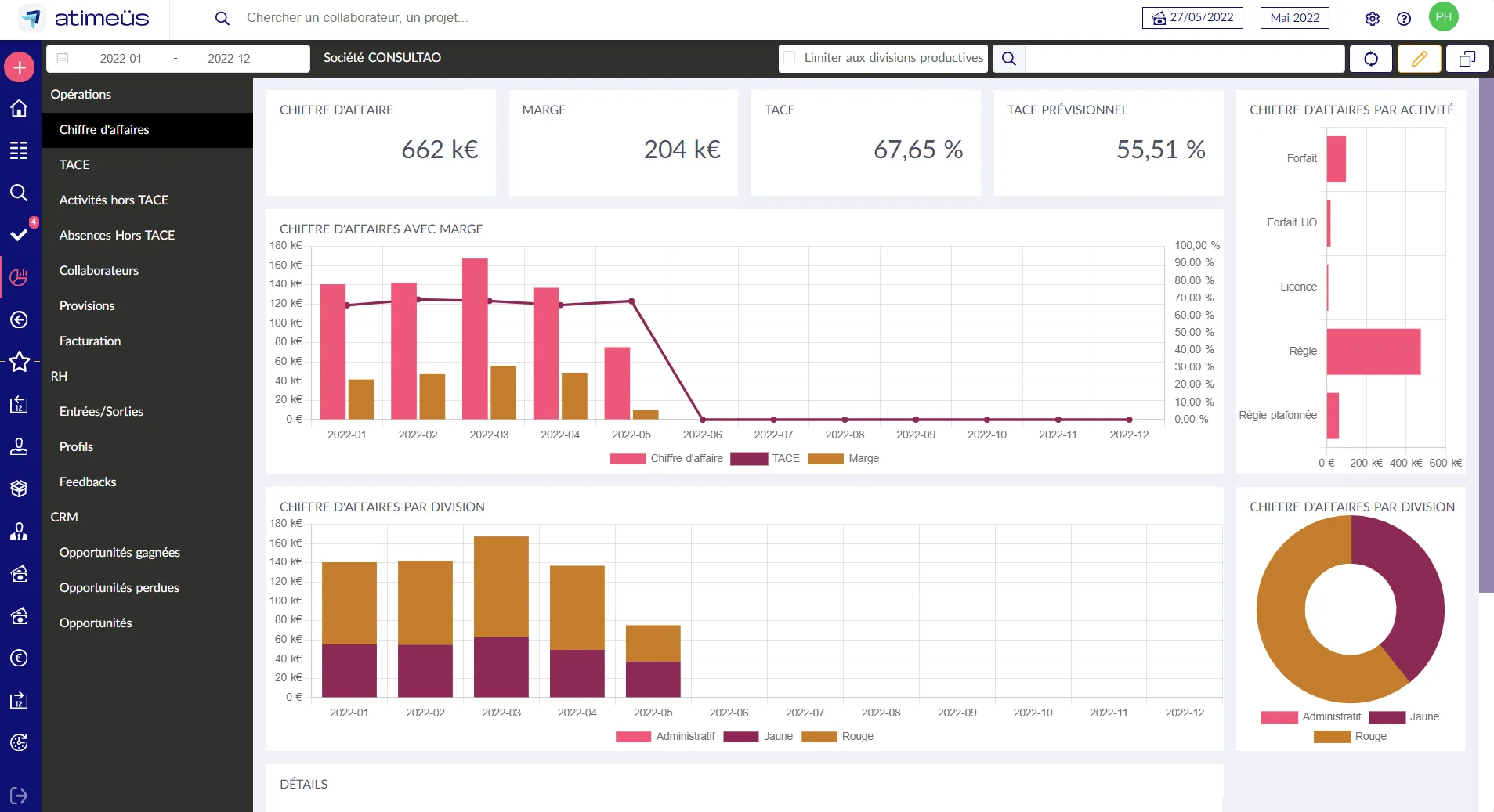Open the 27/05/2022 date selector
The height and width of the screenshot is (812, 1494).
pos(1192,17)
